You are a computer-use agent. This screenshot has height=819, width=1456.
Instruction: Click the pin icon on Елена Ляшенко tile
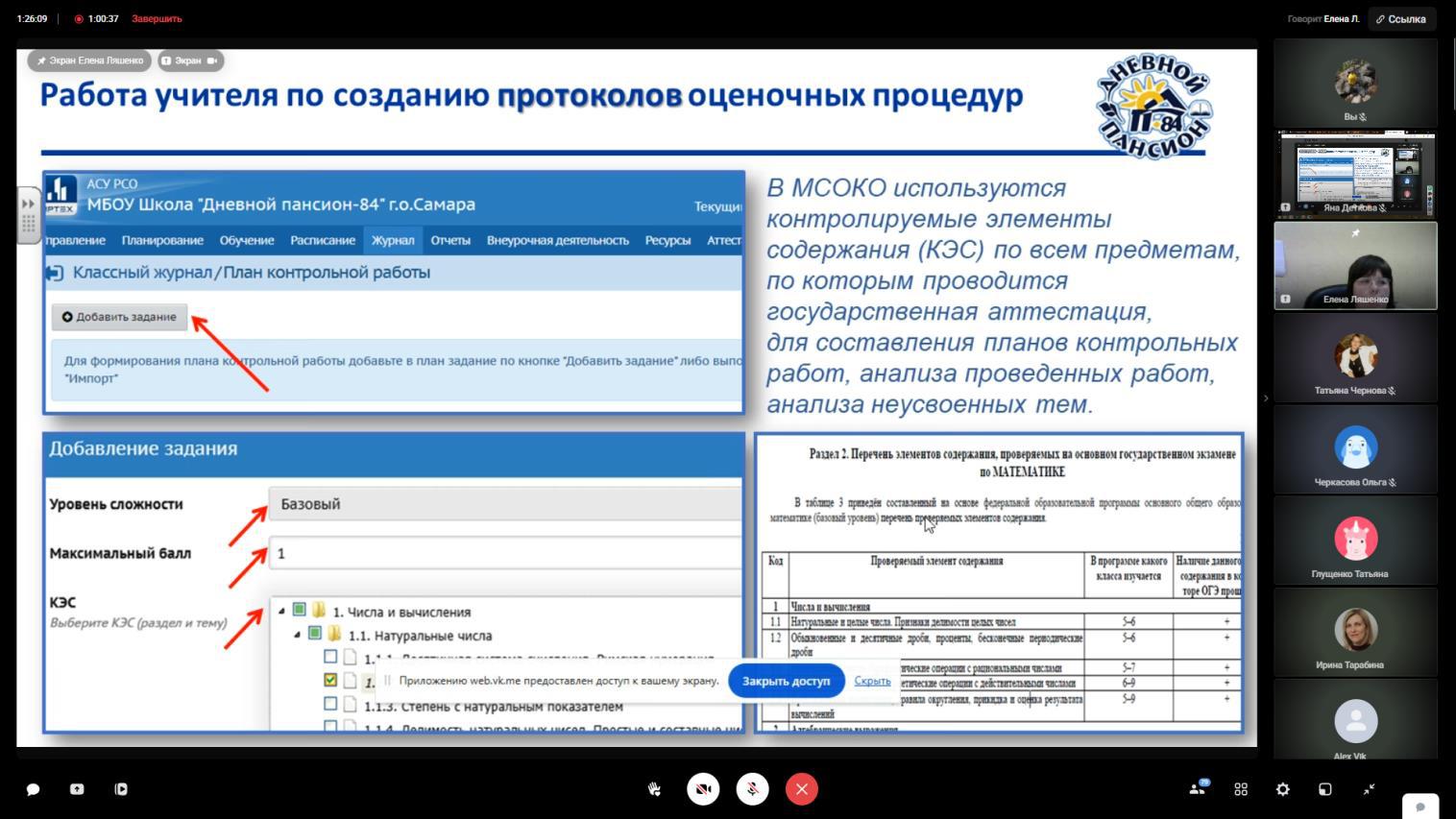pyautogui.click(x=1355, y=233)
